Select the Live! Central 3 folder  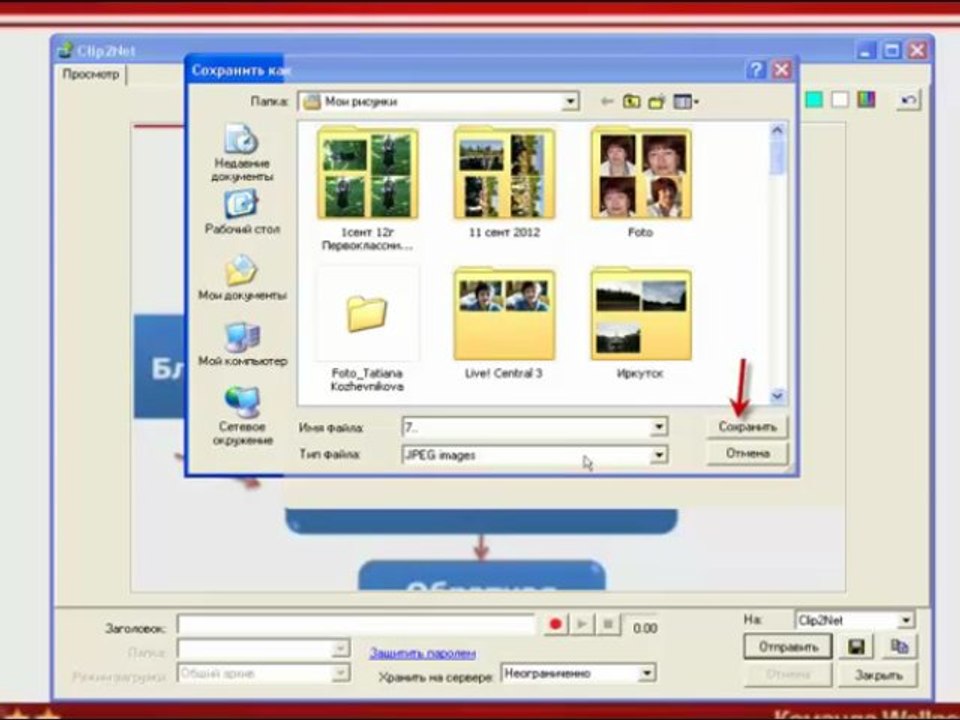(504, 323)
